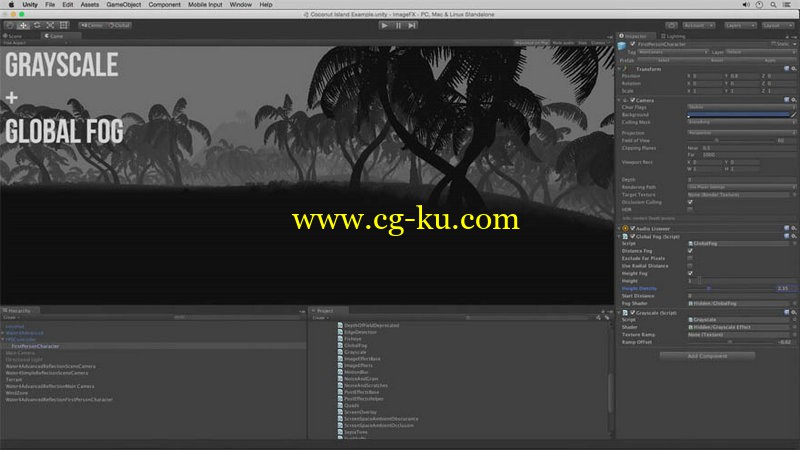Screen dimensions: 800x450
Task: Toggle the Grayscale script checkbox
Action: click(633, 313)
